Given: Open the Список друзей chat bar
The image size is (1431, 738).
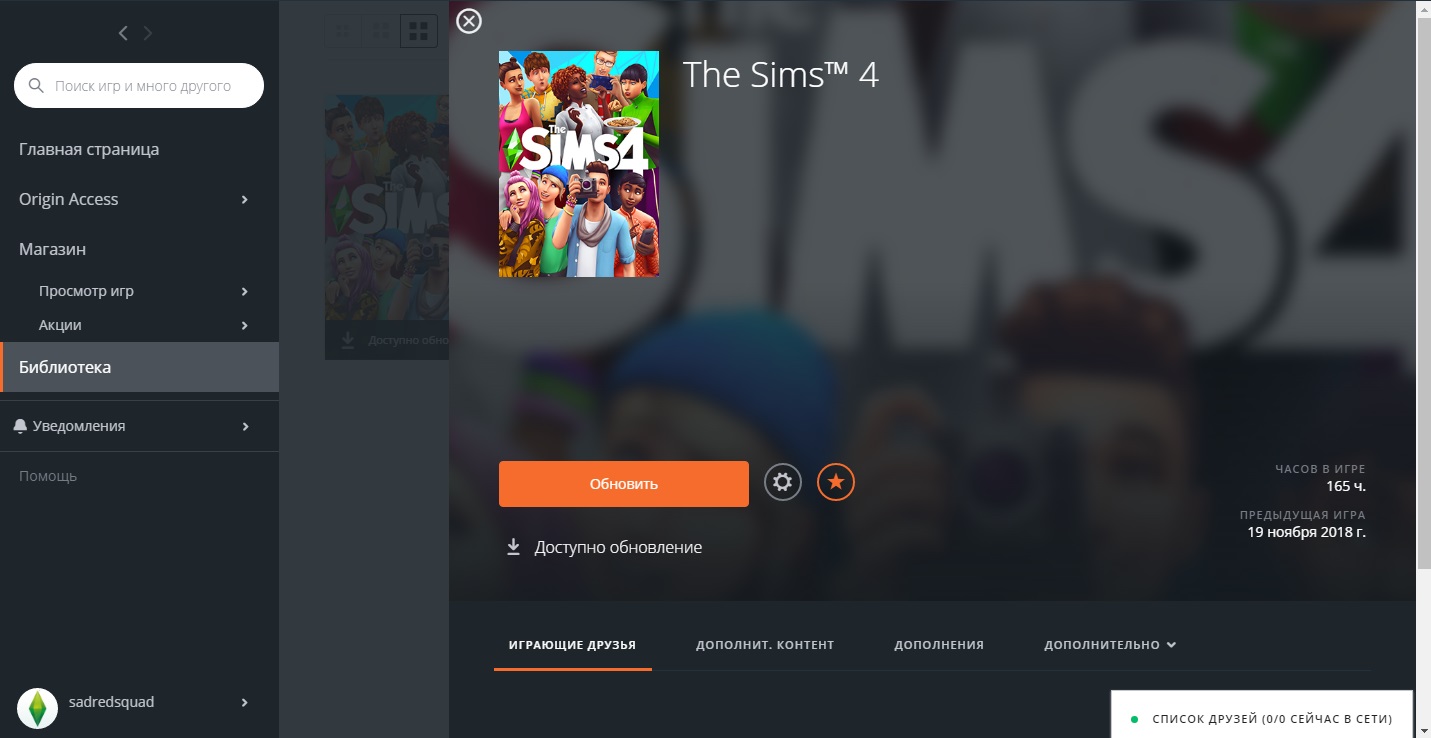Looking at the screenshot, I should tap(1262, 719).
